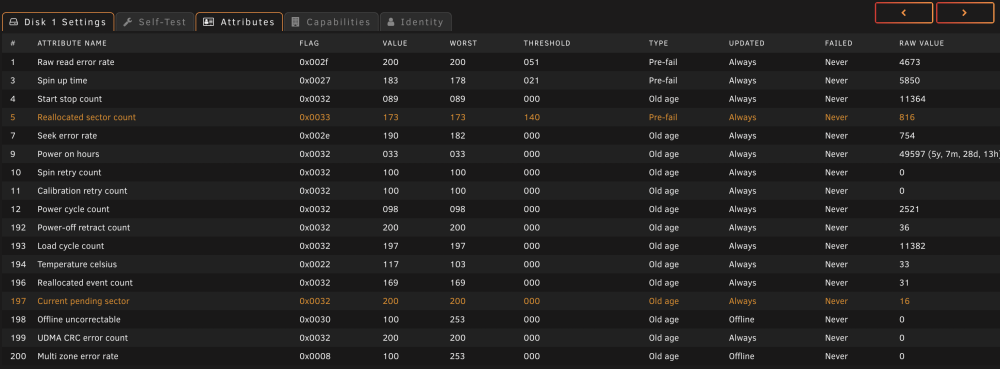The image size is (1000, 369).
Task: Click the reallocated sector raw value 816
Action: point(907,117)
